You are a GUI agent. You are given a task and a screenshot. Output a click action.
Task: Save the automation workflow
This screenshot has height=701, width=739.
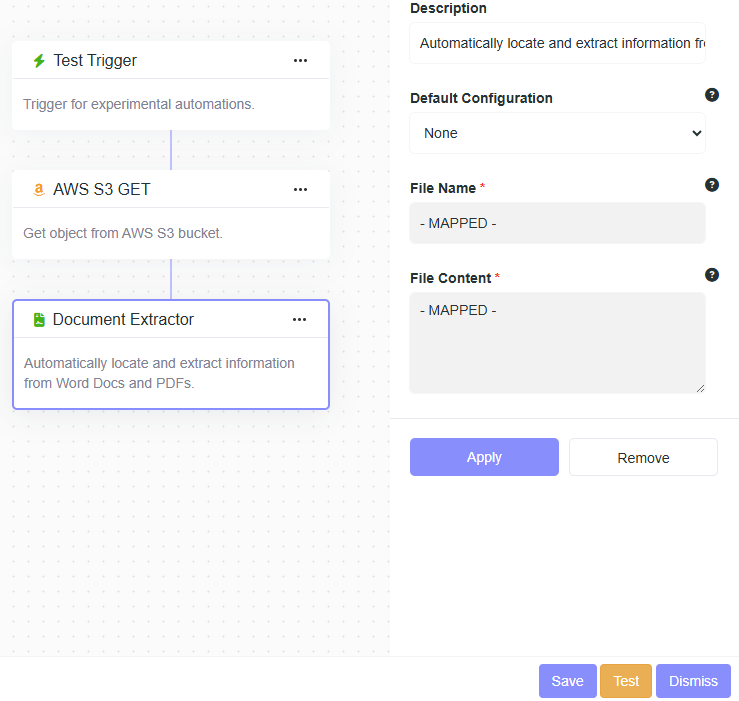(567, 681)
